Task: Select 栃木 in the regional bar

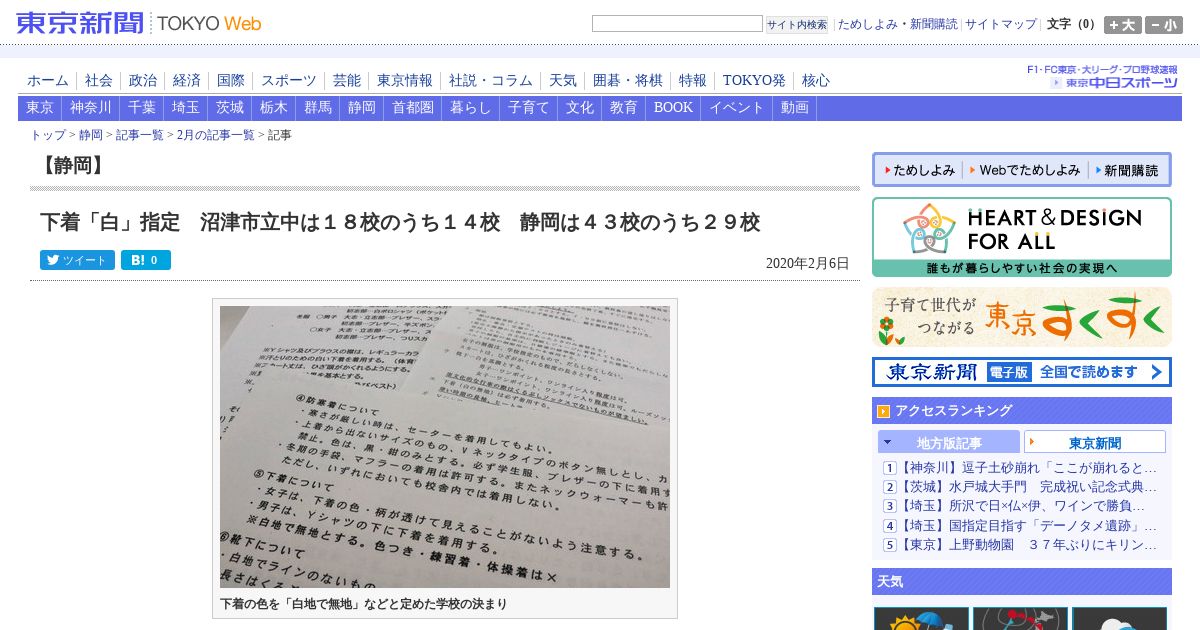Action: pyautogui.click(x=274, y=108)
